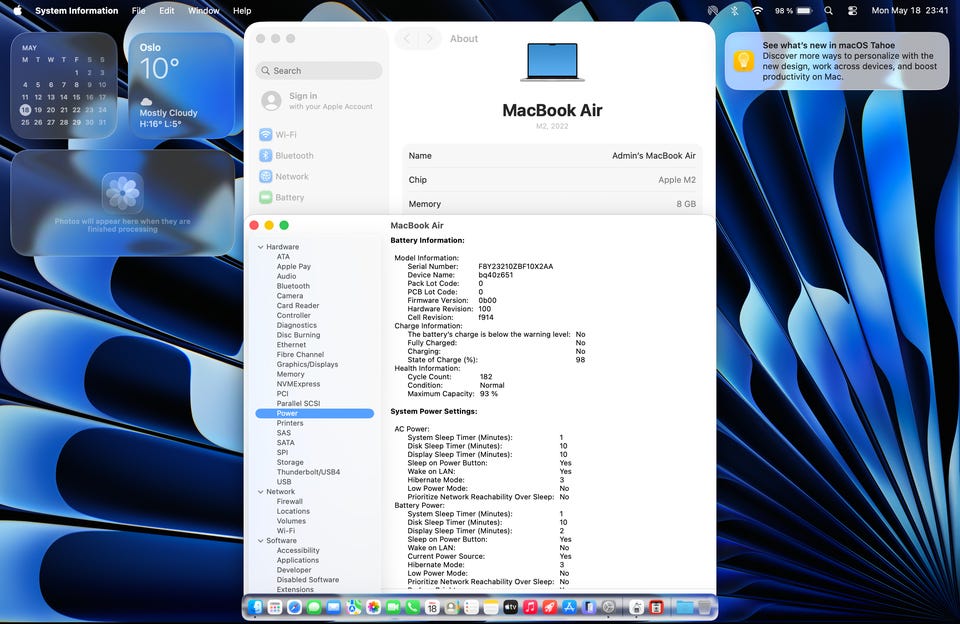Open the Launchpad apps grid icon in Dock
960x624 pixels.
click(275, 607)
